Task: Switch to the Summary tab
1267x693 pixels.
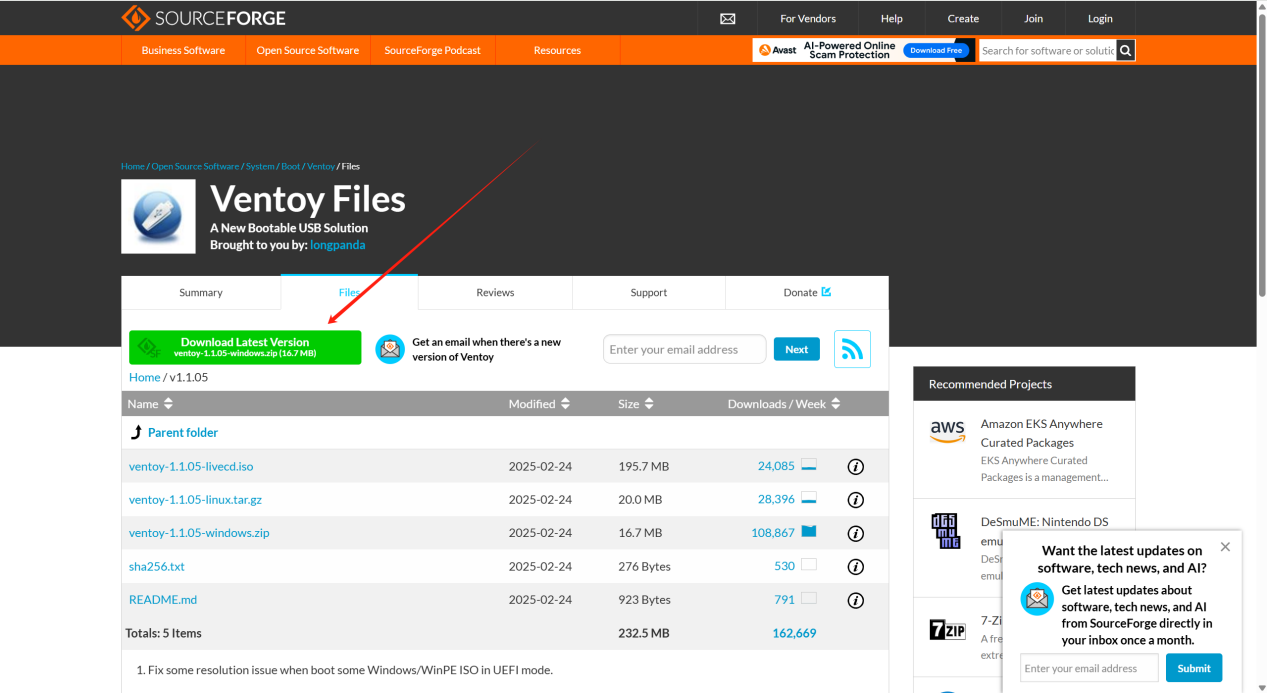Action: 201,293
